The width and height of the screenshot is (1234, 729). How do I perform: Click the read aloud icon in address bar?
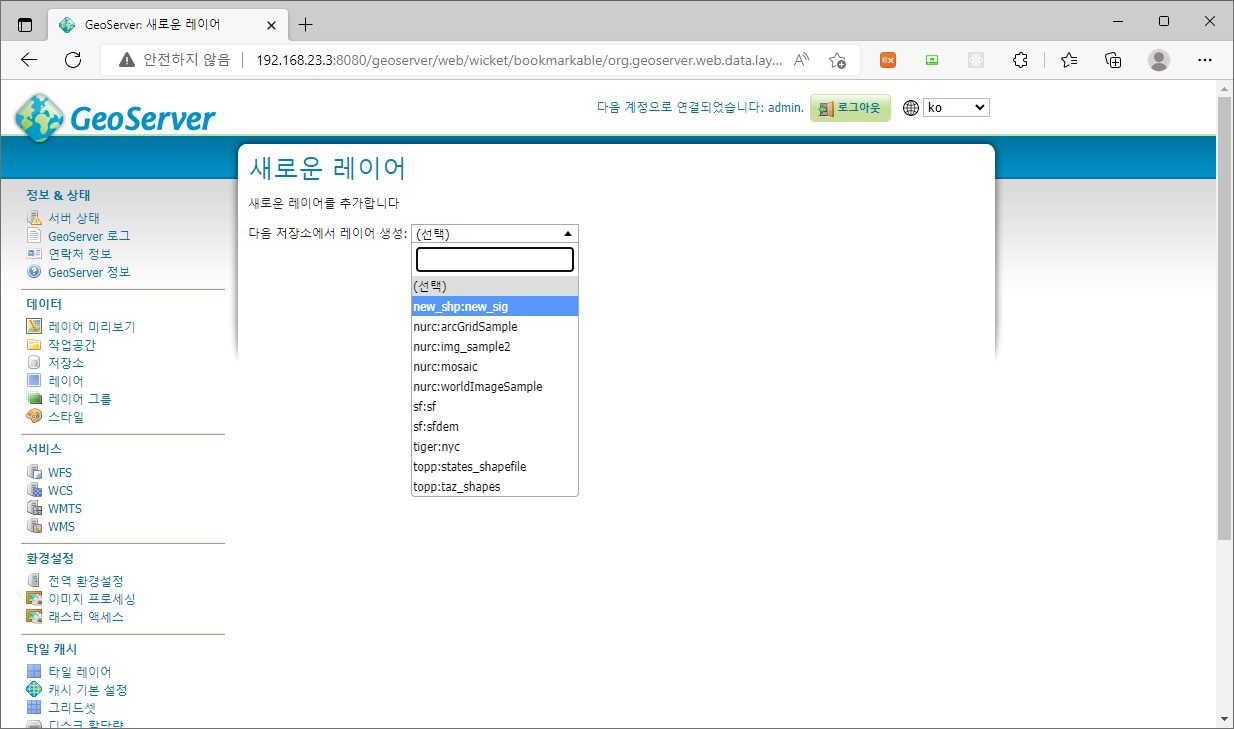pos(801,60)
